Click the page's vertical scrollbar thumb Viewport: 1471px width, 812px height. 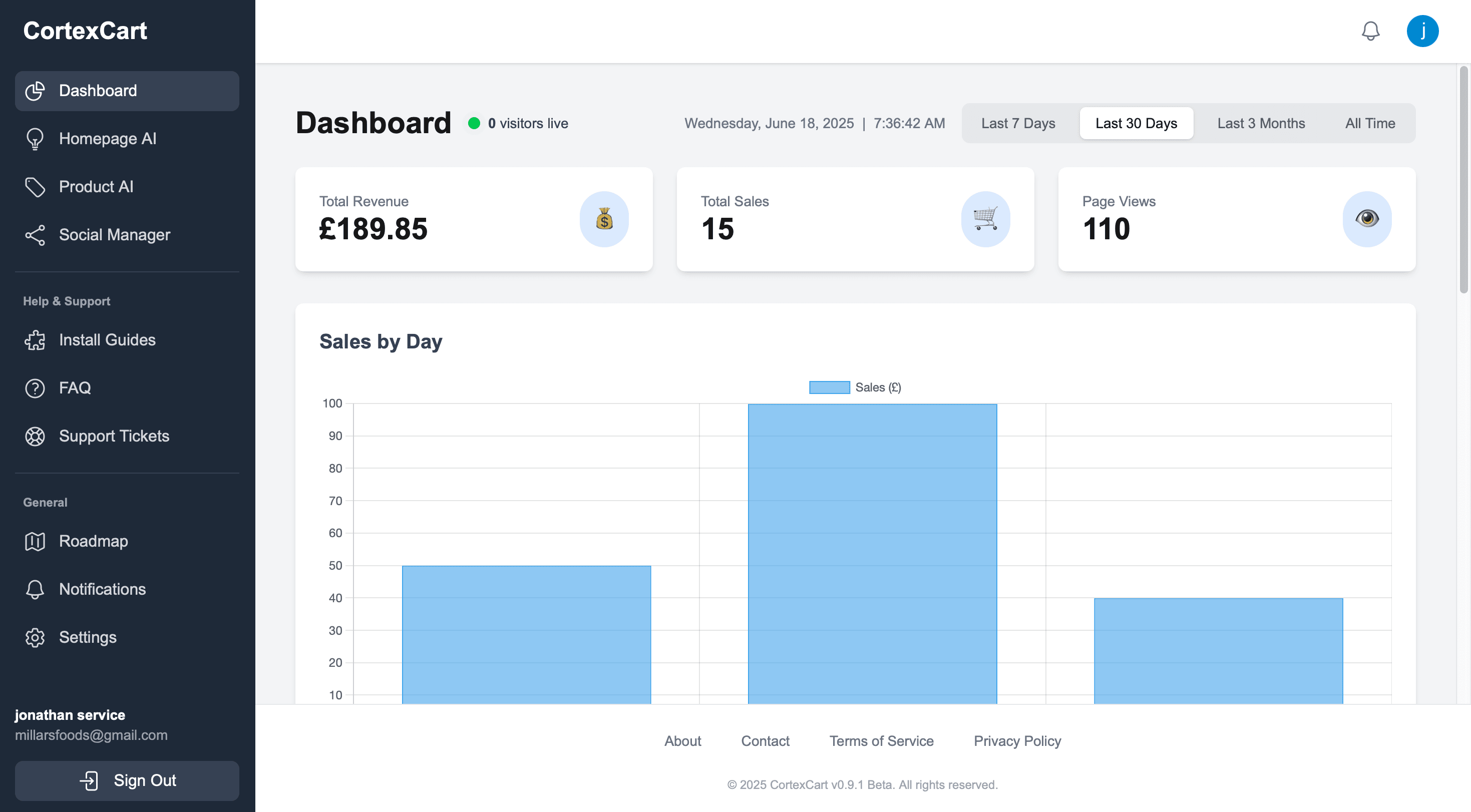tap(1463, 179)
